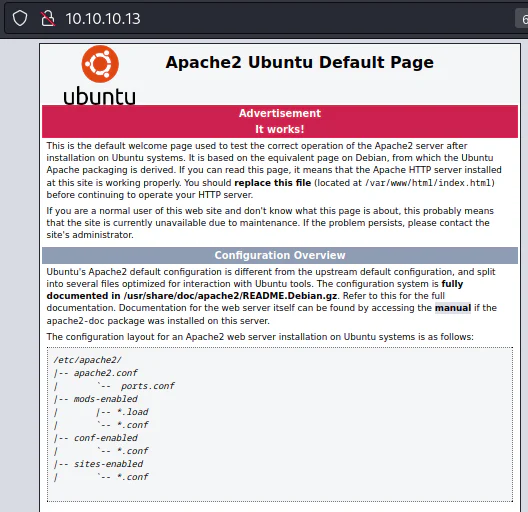
Task: Click the ubuntu wordmark text
Action: pyautogui.click(x=100, y=96)
